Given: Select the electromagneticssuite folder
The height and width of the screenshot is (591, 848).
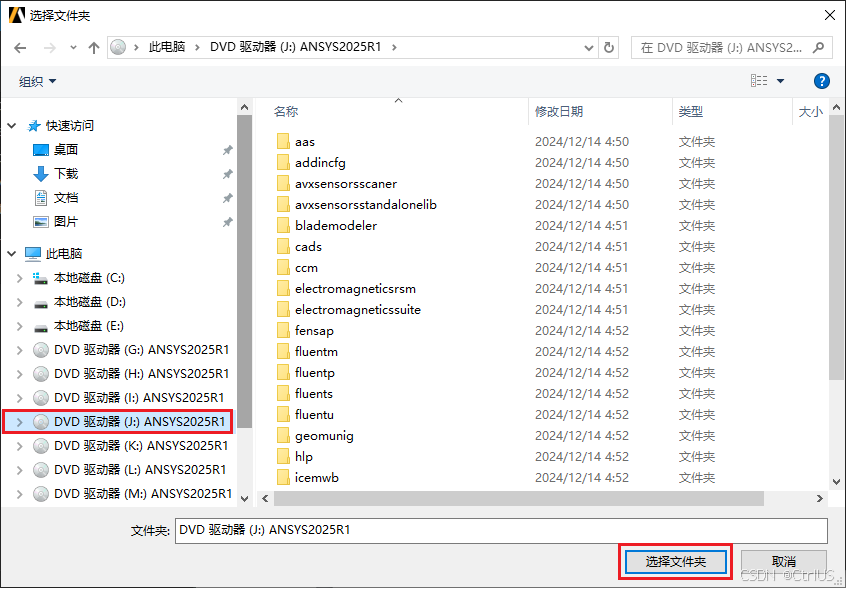Looking at the screenshot, I should 357,310.
